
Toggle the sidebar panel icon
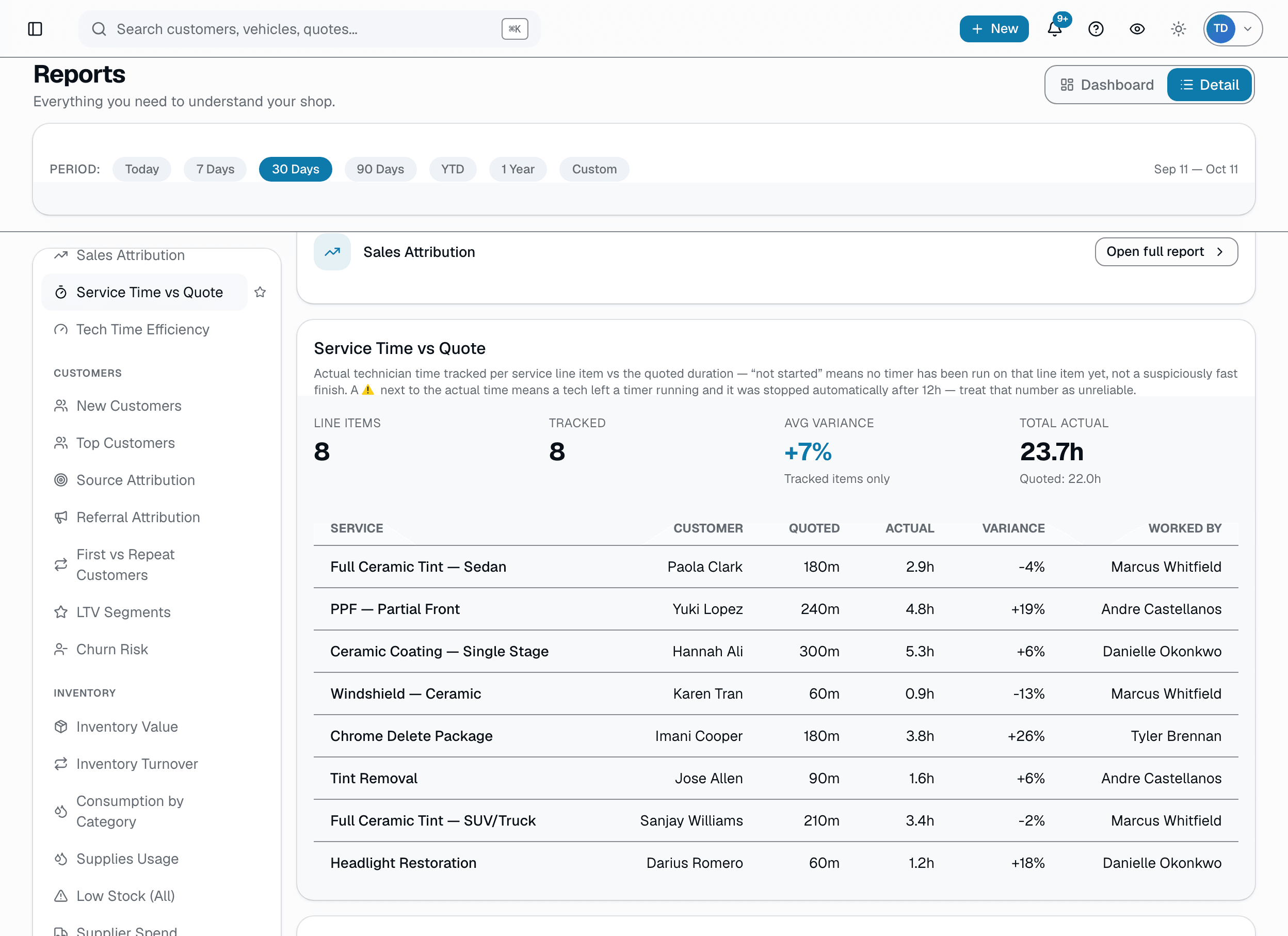pyautogui.click(x=35, y=29)
